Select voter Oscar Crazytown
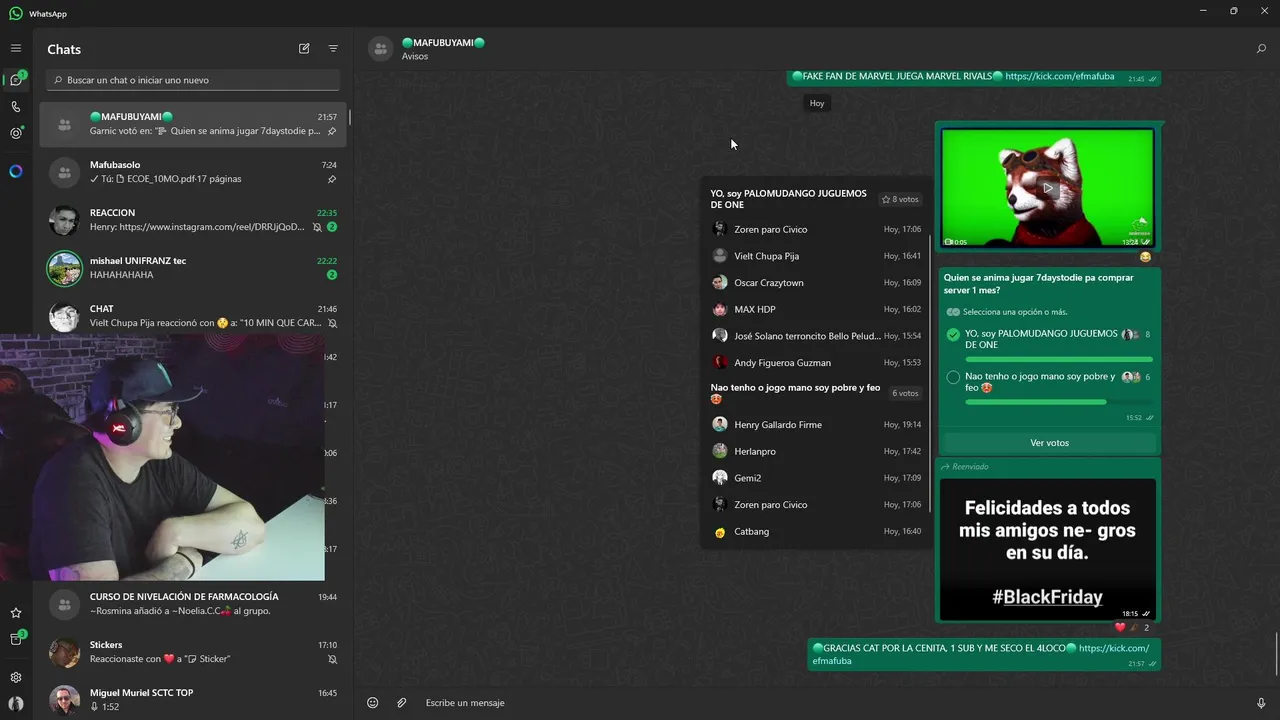1280x720 pixels. (x=816, y=283)
